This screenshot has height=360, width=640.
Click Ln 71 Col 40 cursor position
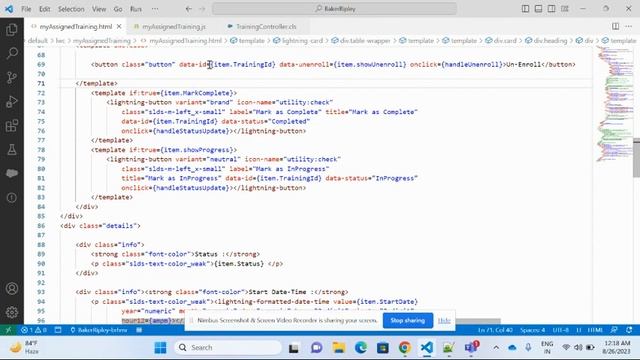(495, 330)
